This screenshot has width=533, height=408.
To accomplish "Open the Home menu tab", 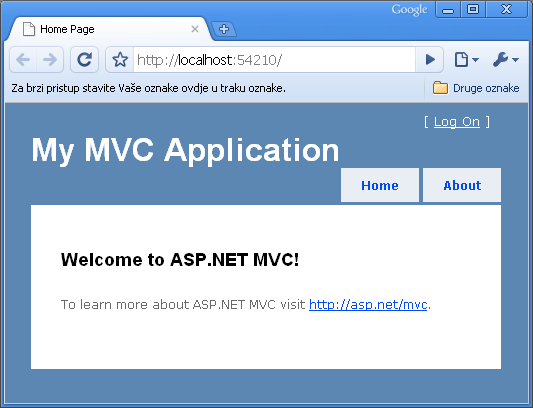I will (x=380, y=185).
